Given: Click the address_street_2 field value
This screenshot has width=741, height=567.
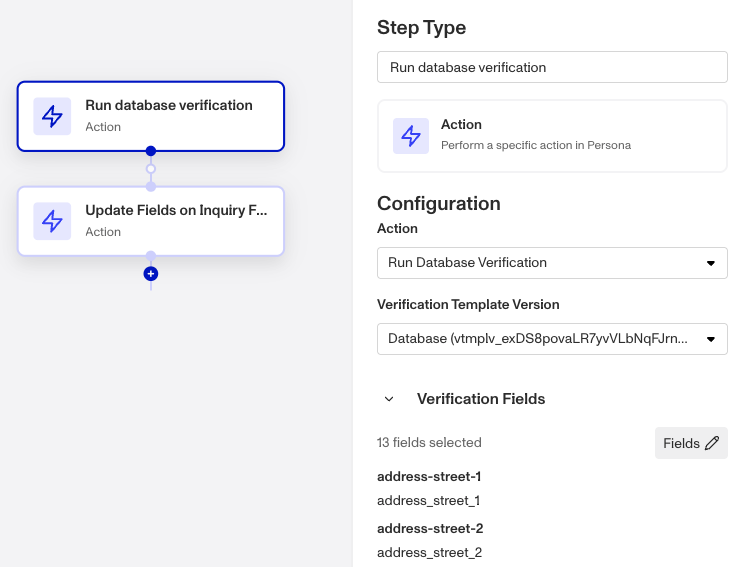Looking at the screenshot, I should click(x=429, y=552).
